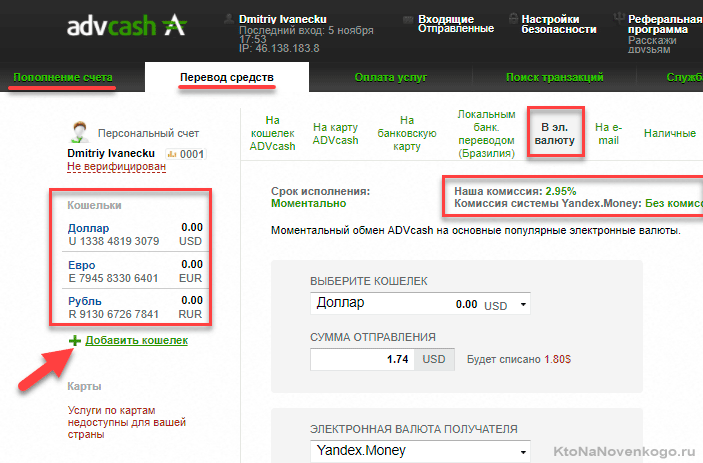
Task: Click the Dmitriy Ivanecku name in header
Action: pos(283,19)
